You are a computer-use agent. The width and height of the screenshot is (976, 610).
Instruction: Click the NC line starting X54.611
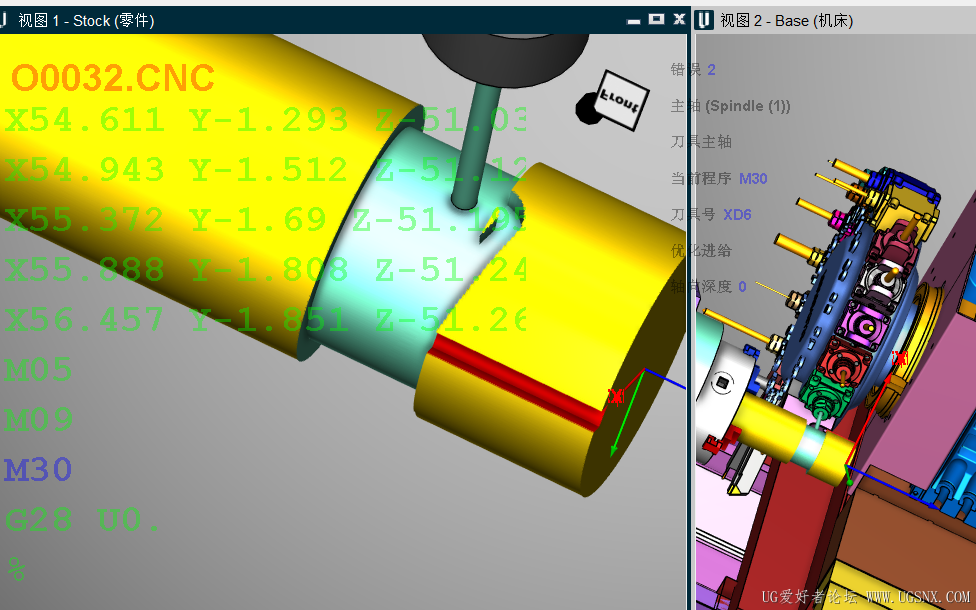(265, 120)
